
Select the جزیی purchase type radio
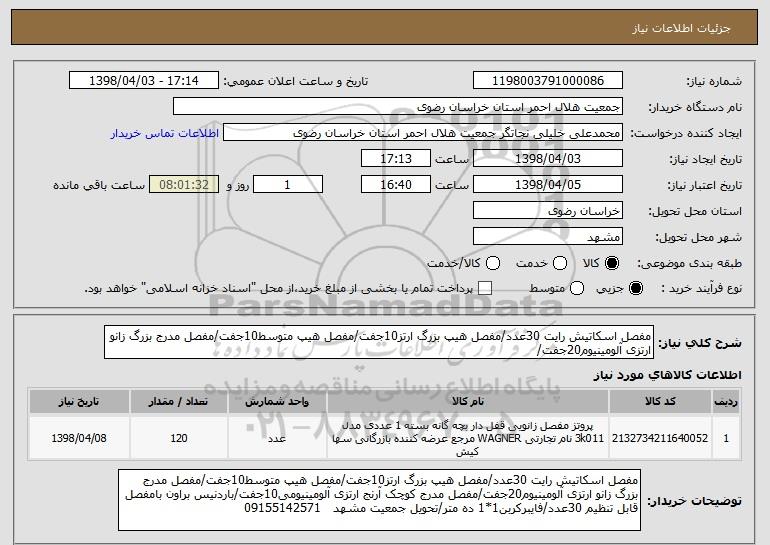tap(635, 288)
